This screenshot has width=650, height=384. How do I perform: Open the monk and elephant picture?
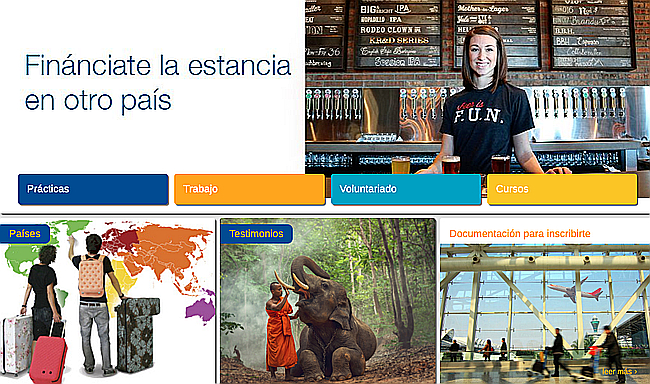[x=328, y=301]
